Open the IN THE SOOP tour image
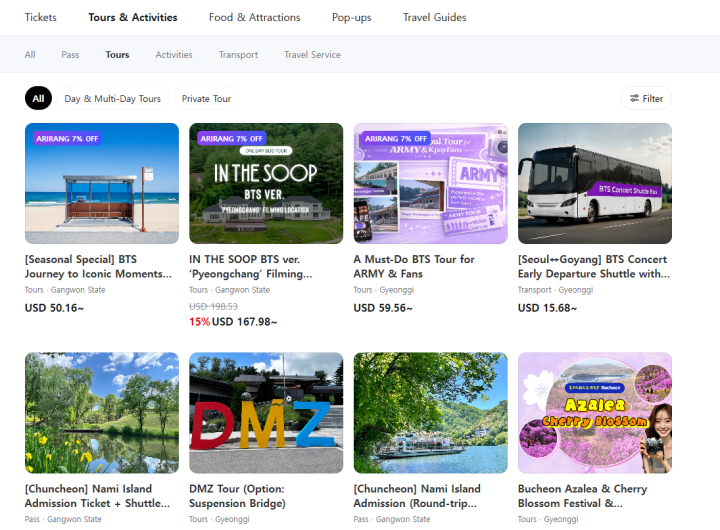The image size is (720, 530). click(266, 183)
